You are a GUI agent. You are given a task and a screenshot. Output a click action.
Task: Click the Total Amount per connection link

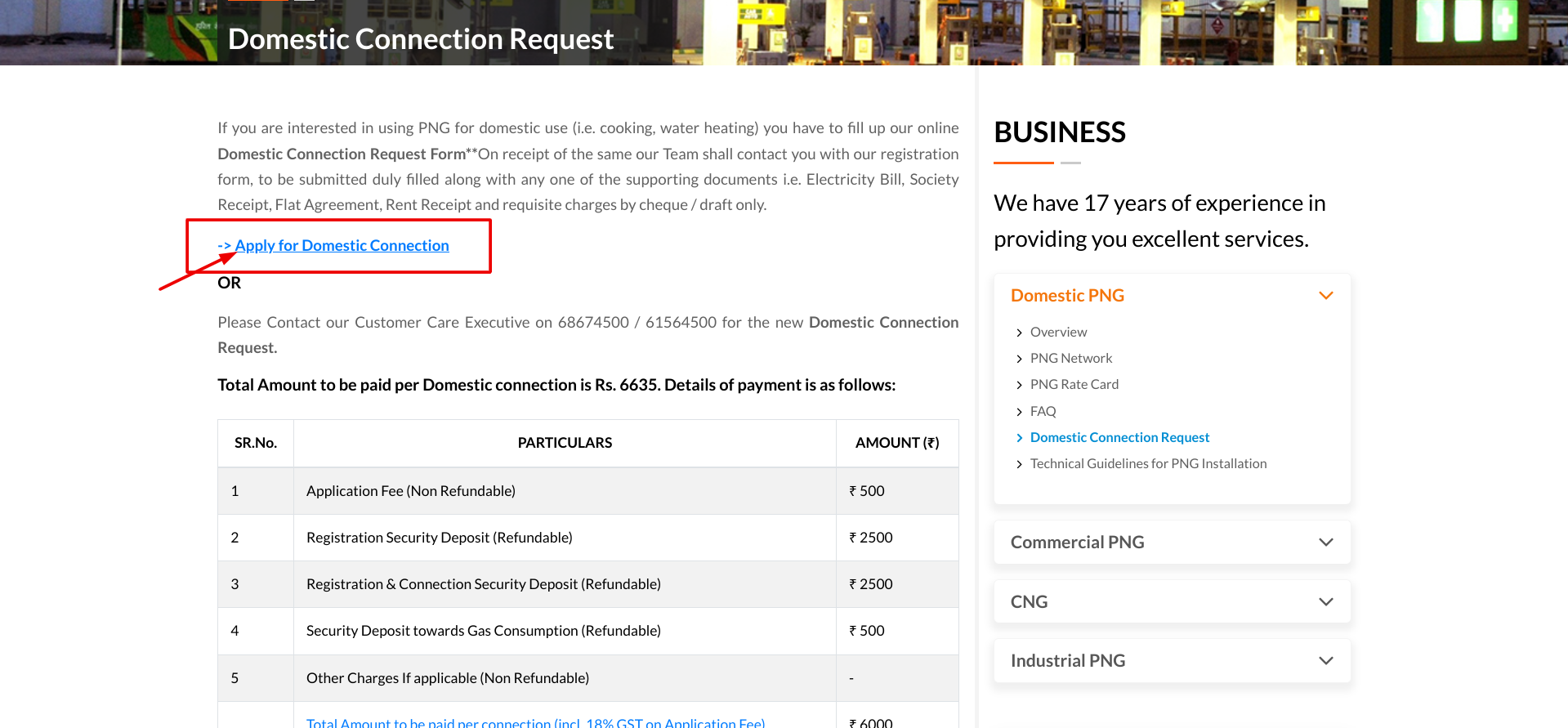point(535,722)
